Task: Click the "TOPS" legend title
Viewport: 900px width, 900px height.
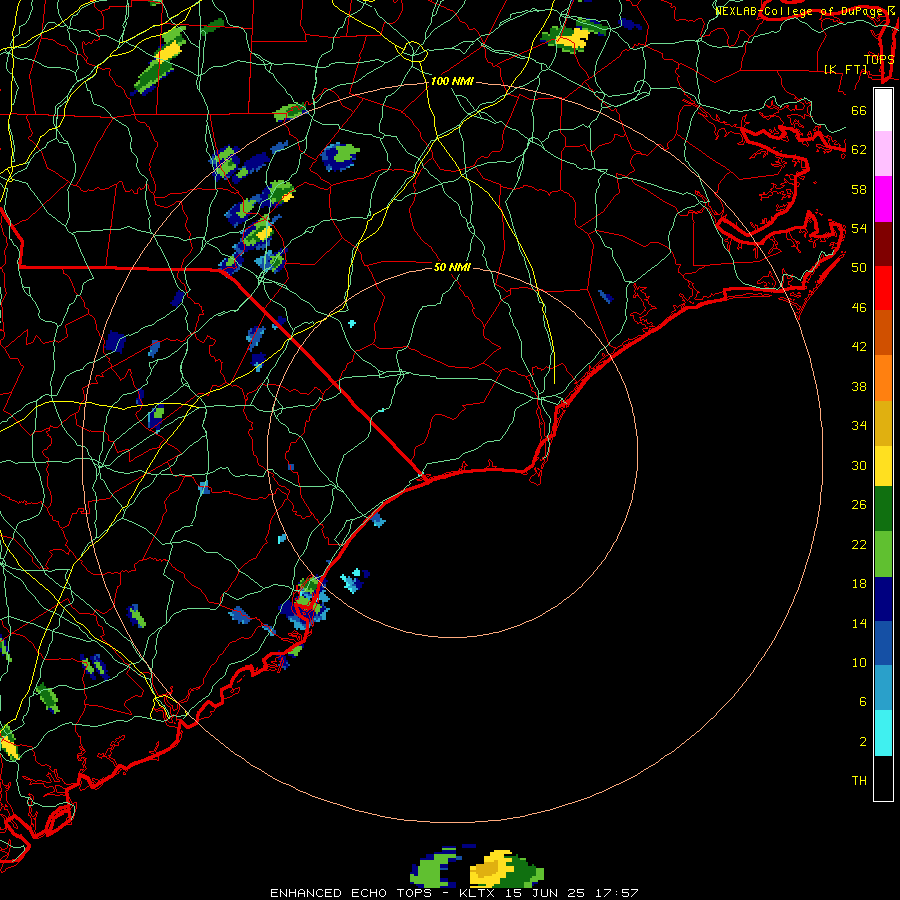Action: pos(879,60)
